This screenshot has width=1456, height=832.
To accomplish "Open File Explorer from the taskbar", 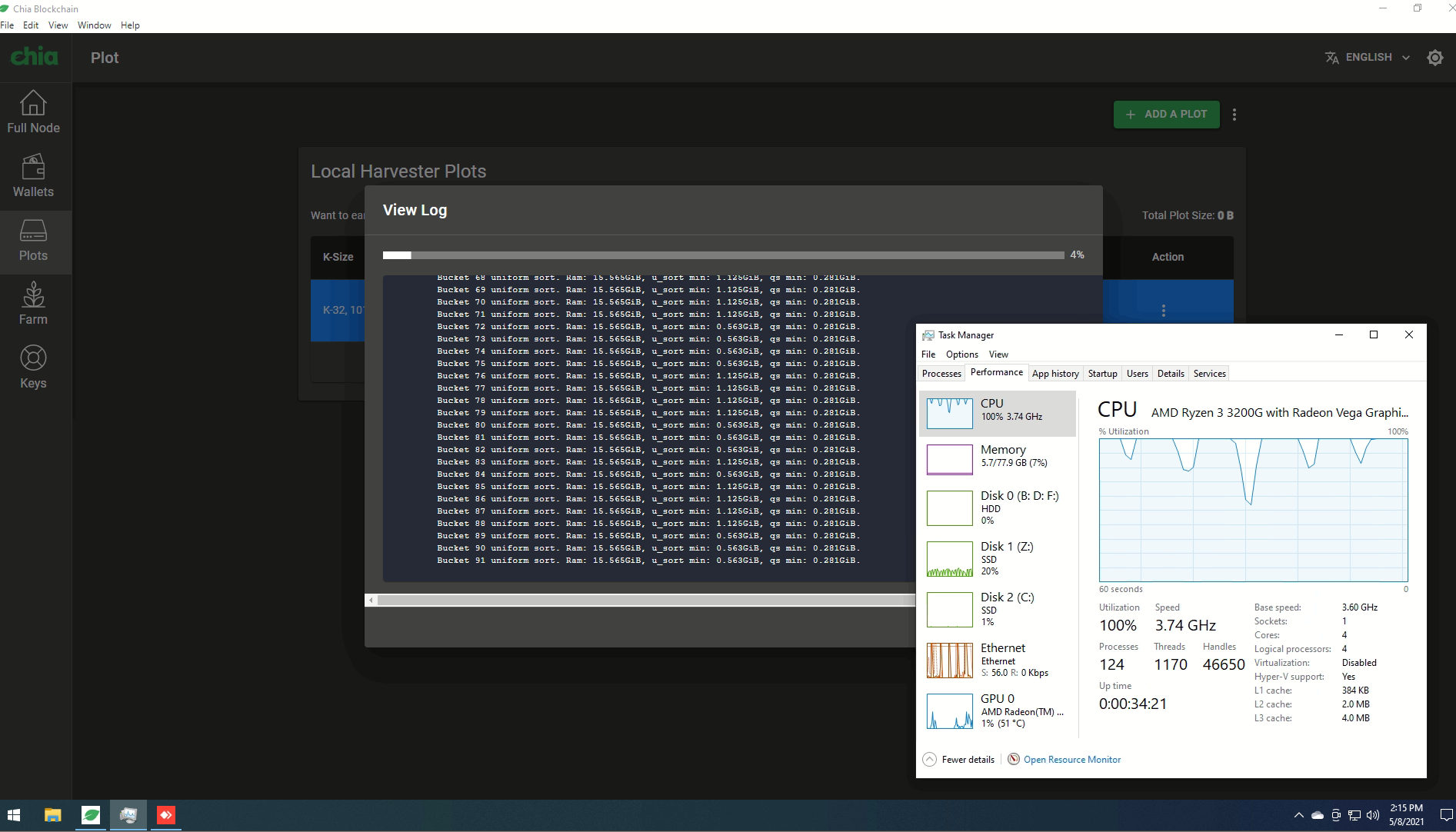I will (52, 815).
